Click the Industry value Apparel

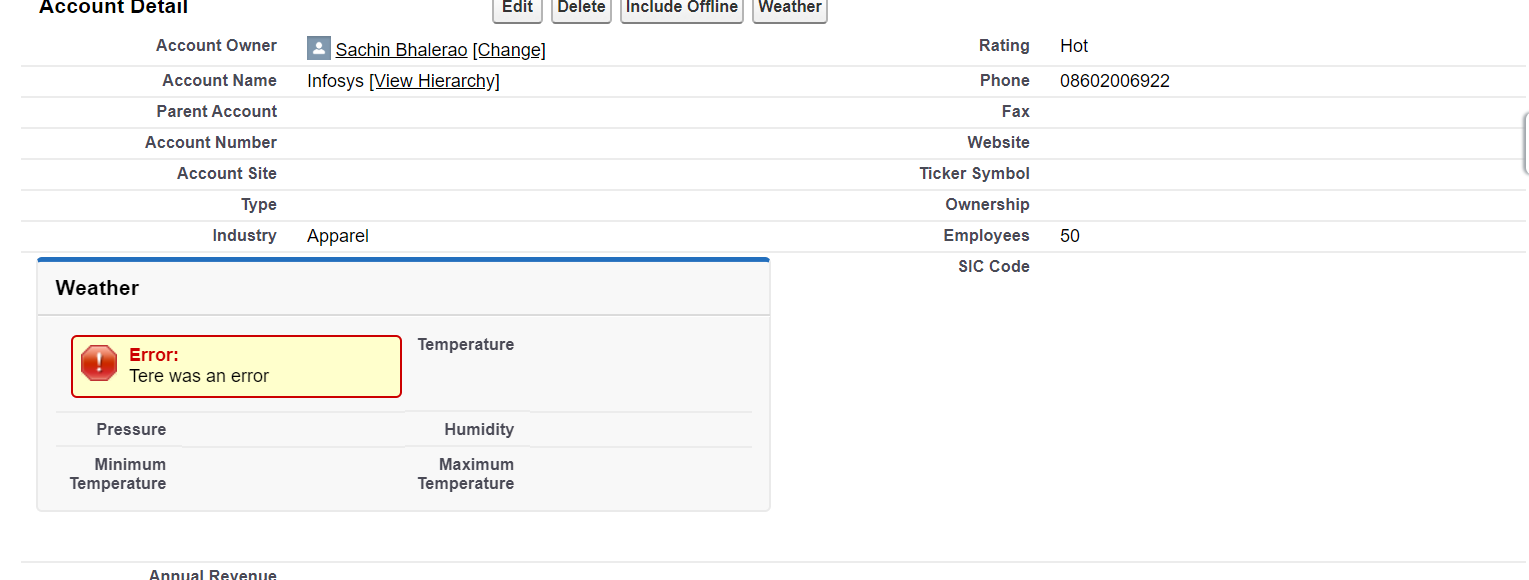pos(338,236)
